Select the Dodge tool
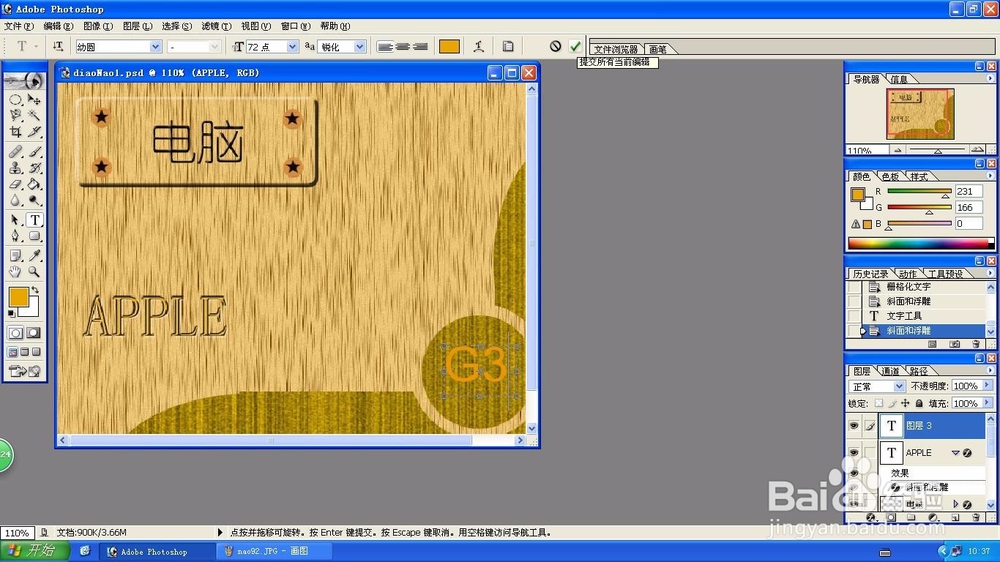The height and width of the screenshot is (562, 1000). pyautogui.click(x=34, y=200)
